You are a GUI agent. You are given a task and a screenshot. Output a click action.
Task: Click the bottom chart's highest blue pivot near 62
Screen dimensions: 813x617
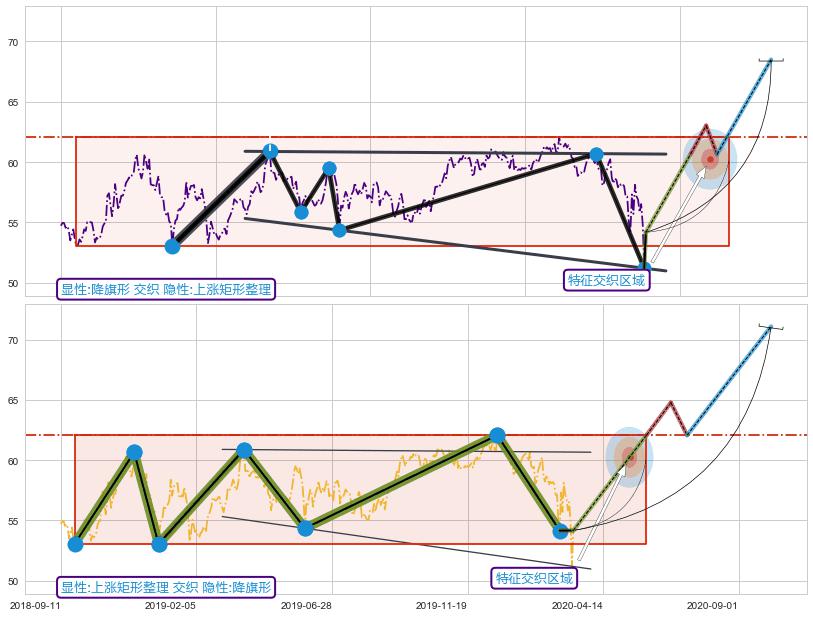coord(497,435)
